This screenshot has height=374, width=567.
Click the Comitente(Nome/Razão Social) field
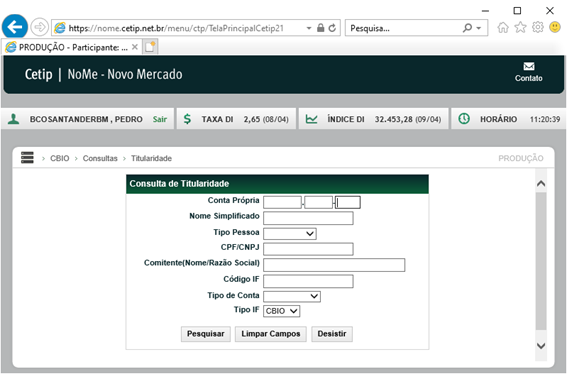(334, 265)
